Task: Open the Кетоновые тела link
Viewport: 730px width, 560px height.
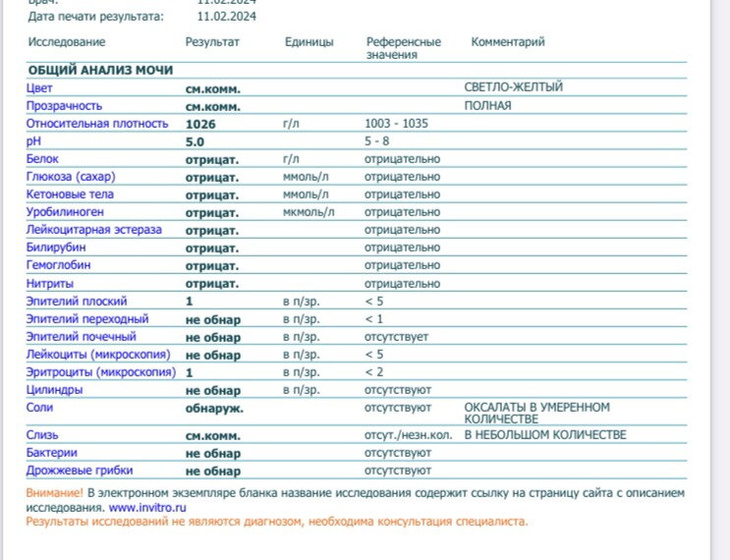Action: coord(70,194)
